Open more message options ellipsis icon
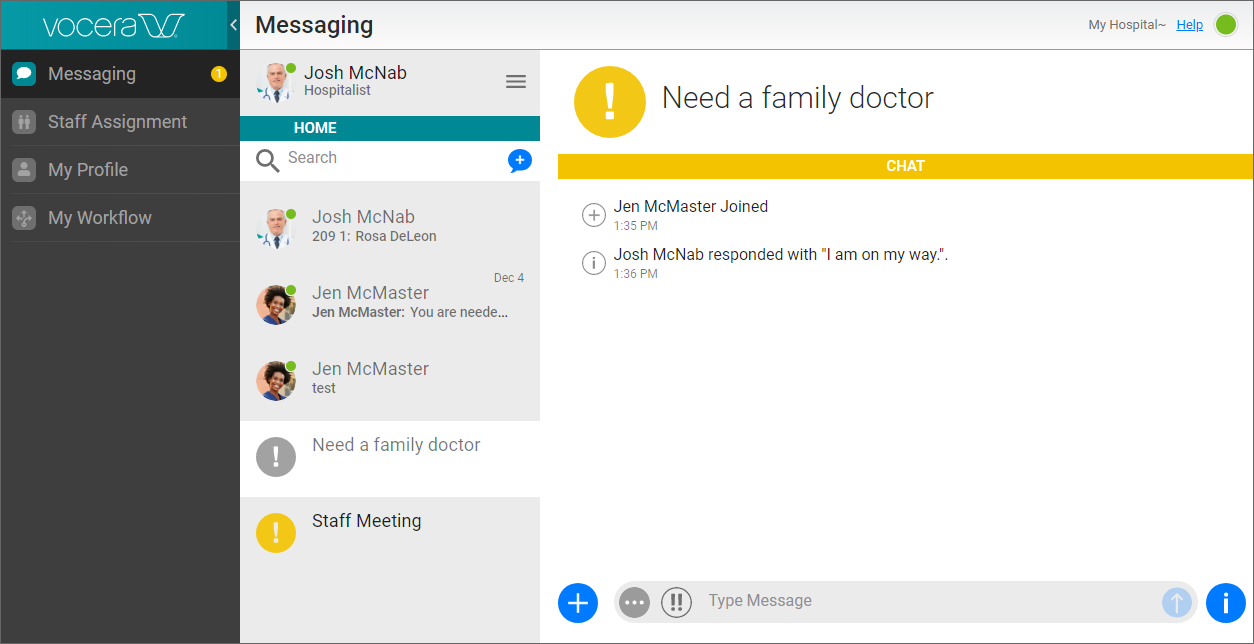The image size is (1254, 644). coord(634,602)
